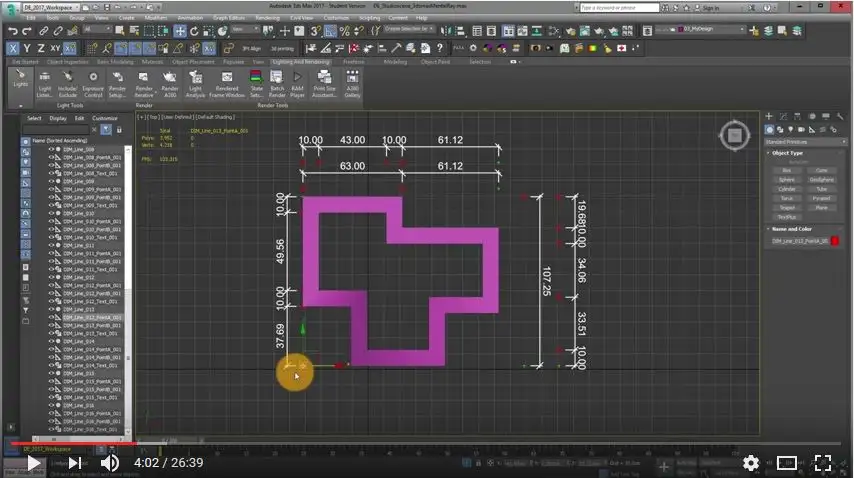The height and width of the screenshot is (478, 854).
Task: Toggle the XY plane constraint button
Action: coord(55,48)
